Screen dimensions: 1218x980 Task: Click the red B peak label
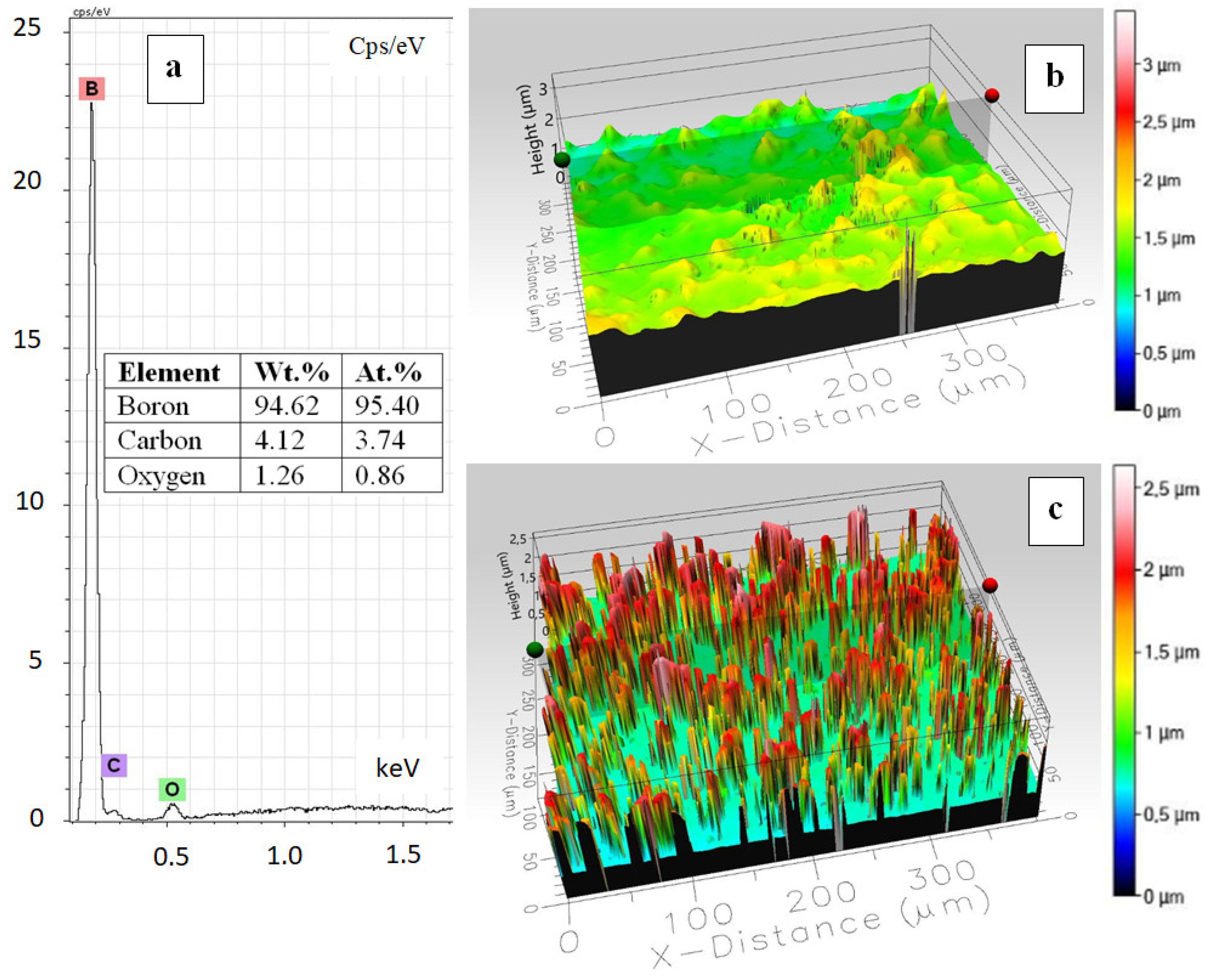[x=92, y=89]
